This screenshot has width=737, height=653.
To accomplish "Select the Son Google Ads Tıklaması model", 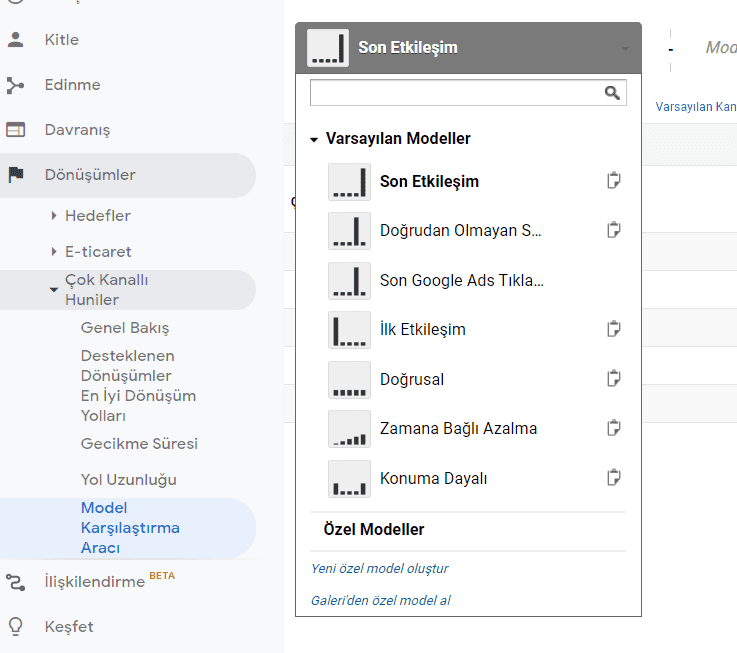I will click(x=461, y=280).
